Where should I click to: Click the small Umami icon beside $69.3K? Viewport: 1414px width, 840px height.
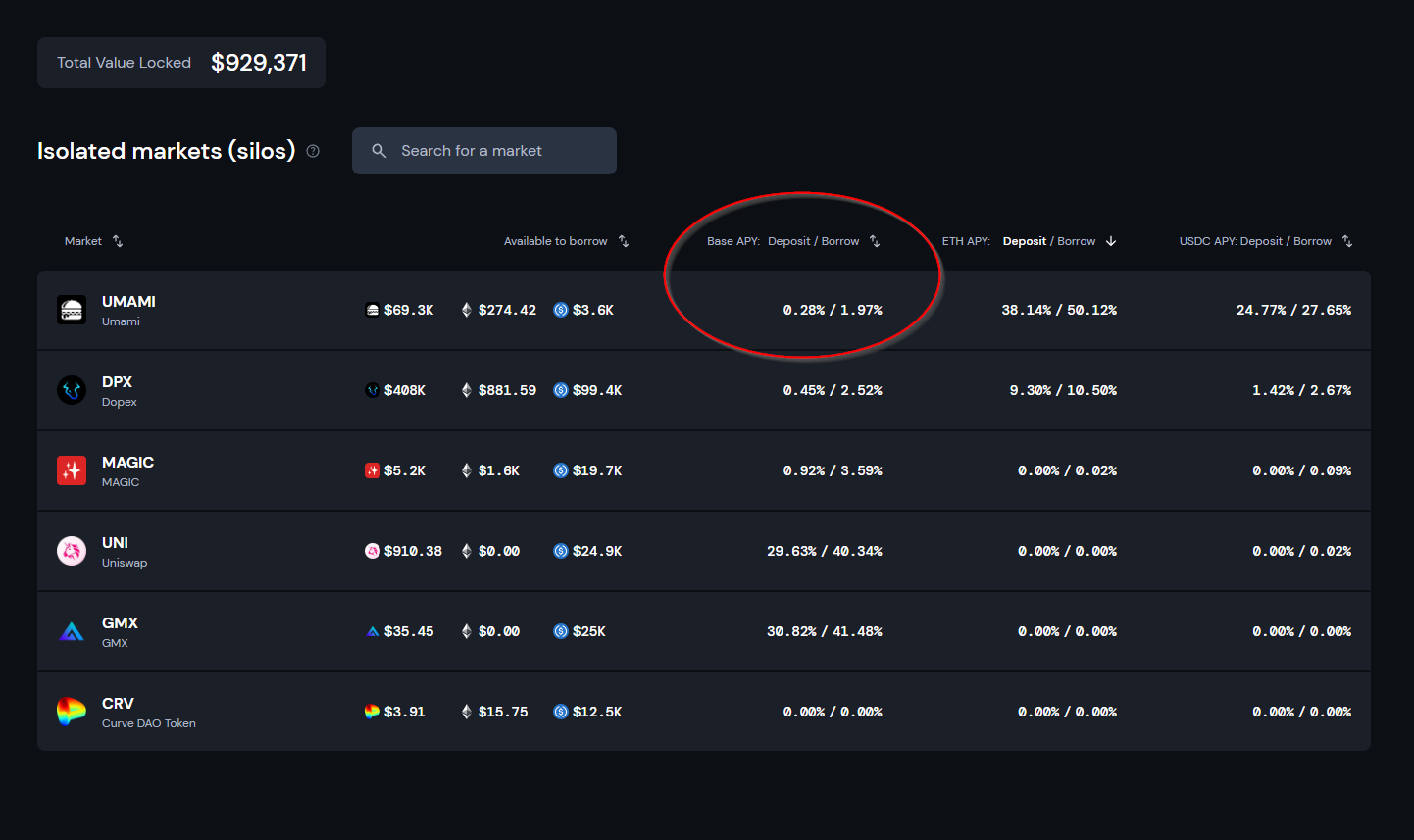point(373,310)
